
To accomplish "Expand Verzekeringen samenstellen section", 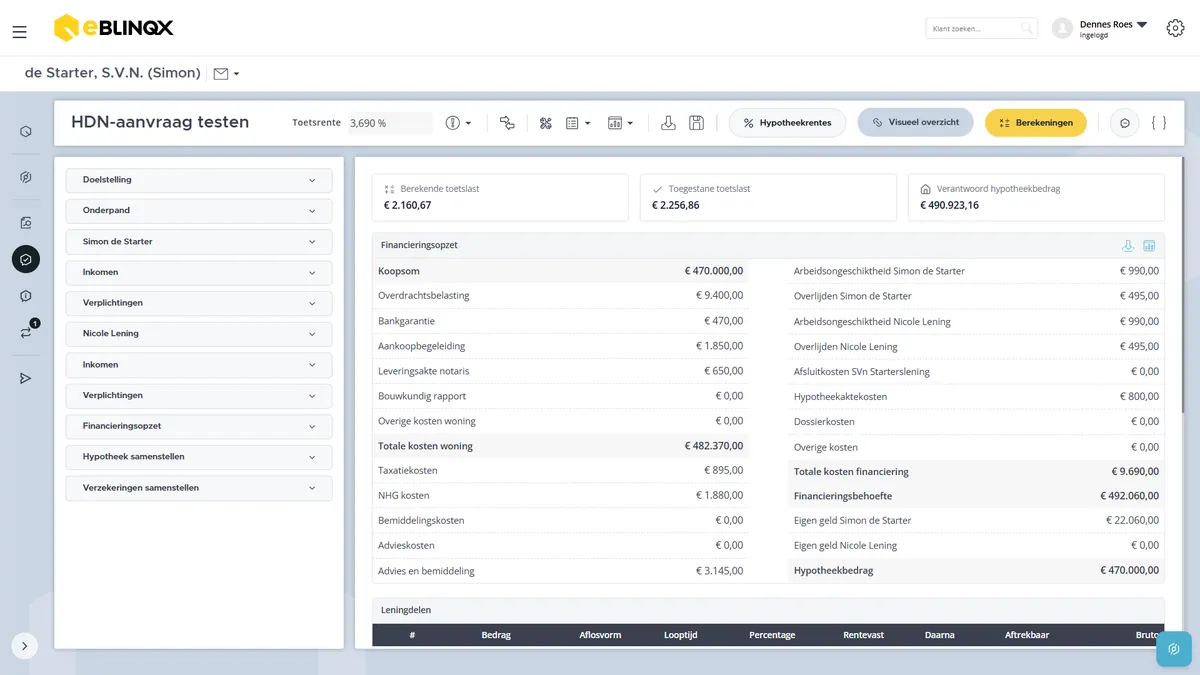I will pos(199,488).
